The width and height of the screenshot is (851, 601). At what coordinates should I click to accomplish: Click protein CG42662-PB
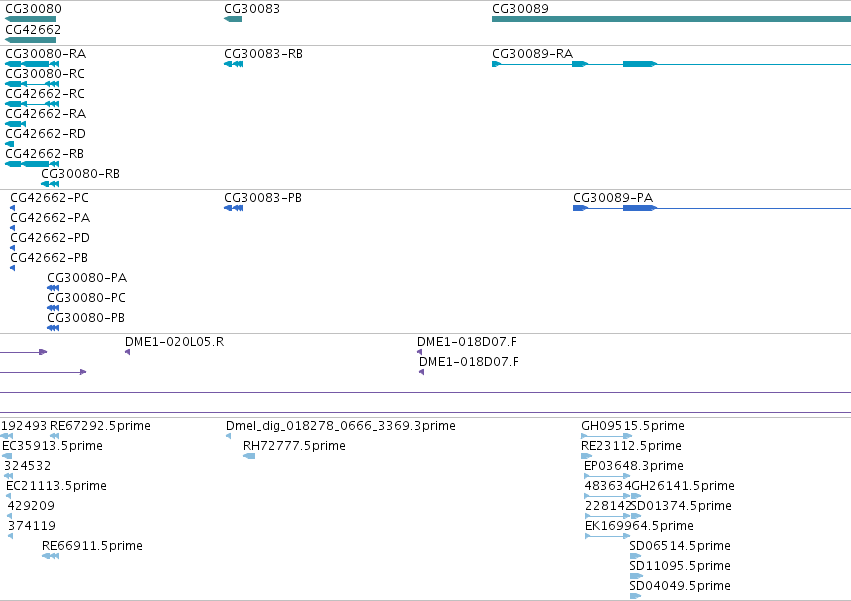[x=49, y=258]
